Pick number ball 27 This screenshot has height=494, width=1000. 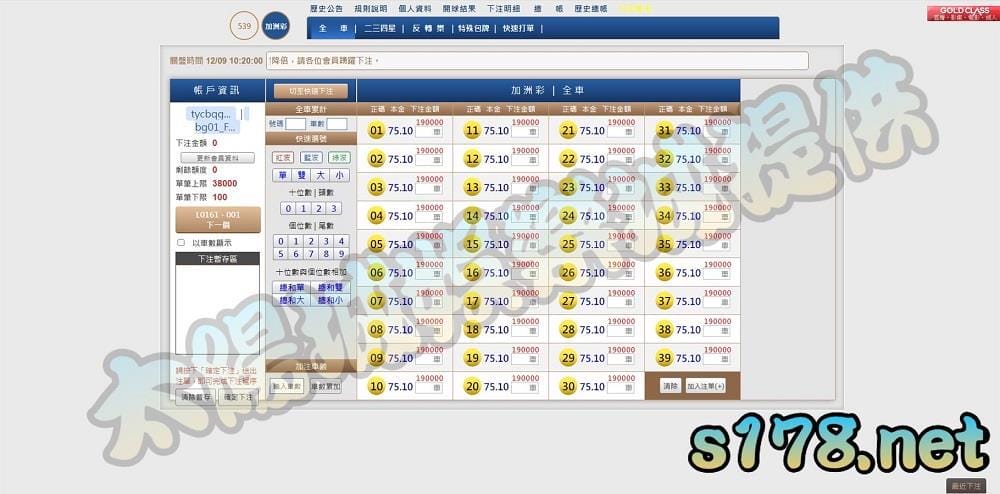pyautogui.click(x=568, y=301)
